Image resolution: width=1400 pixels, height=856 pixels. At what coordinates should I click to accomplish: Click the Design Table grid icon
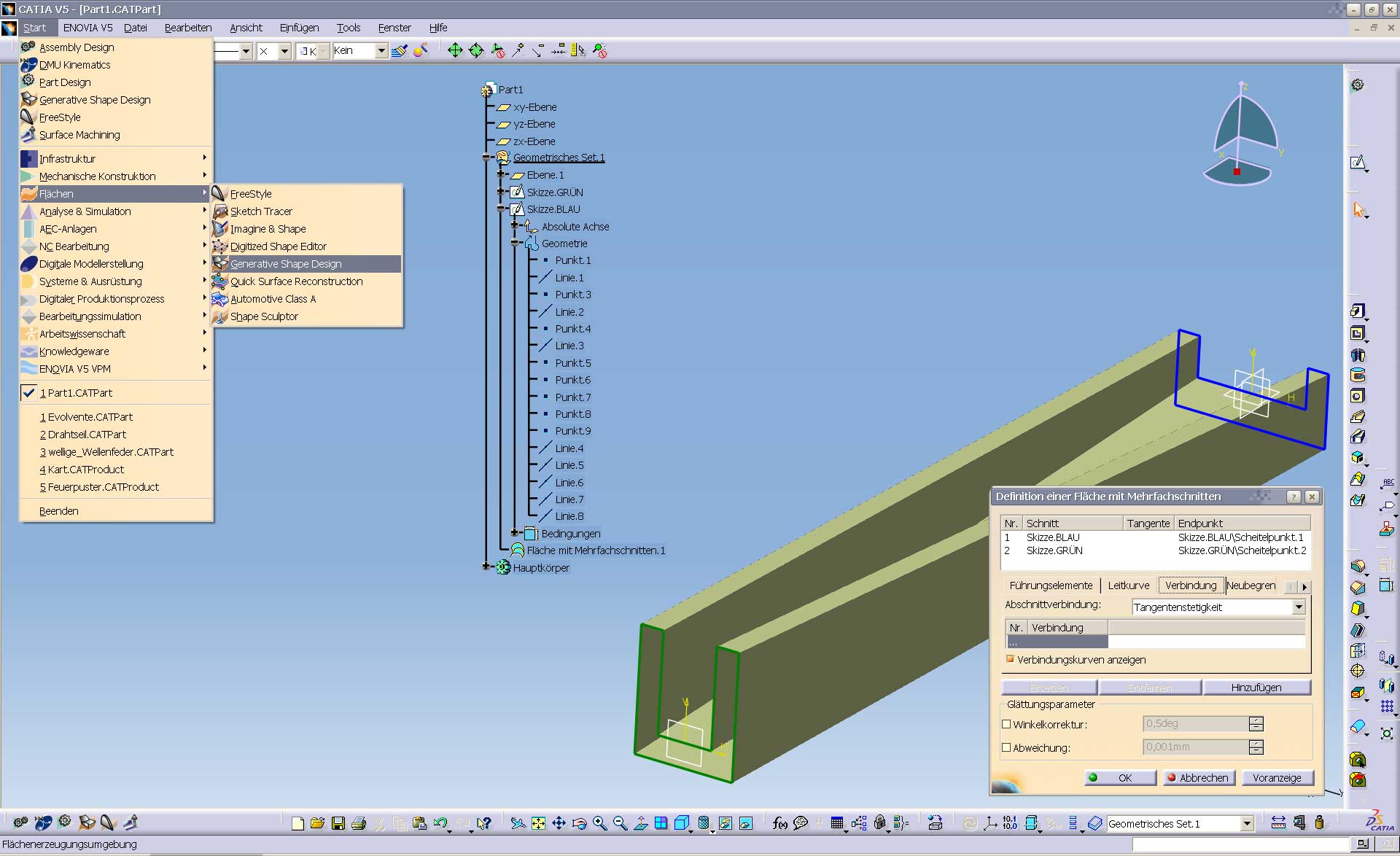click(x=837, y=823)
